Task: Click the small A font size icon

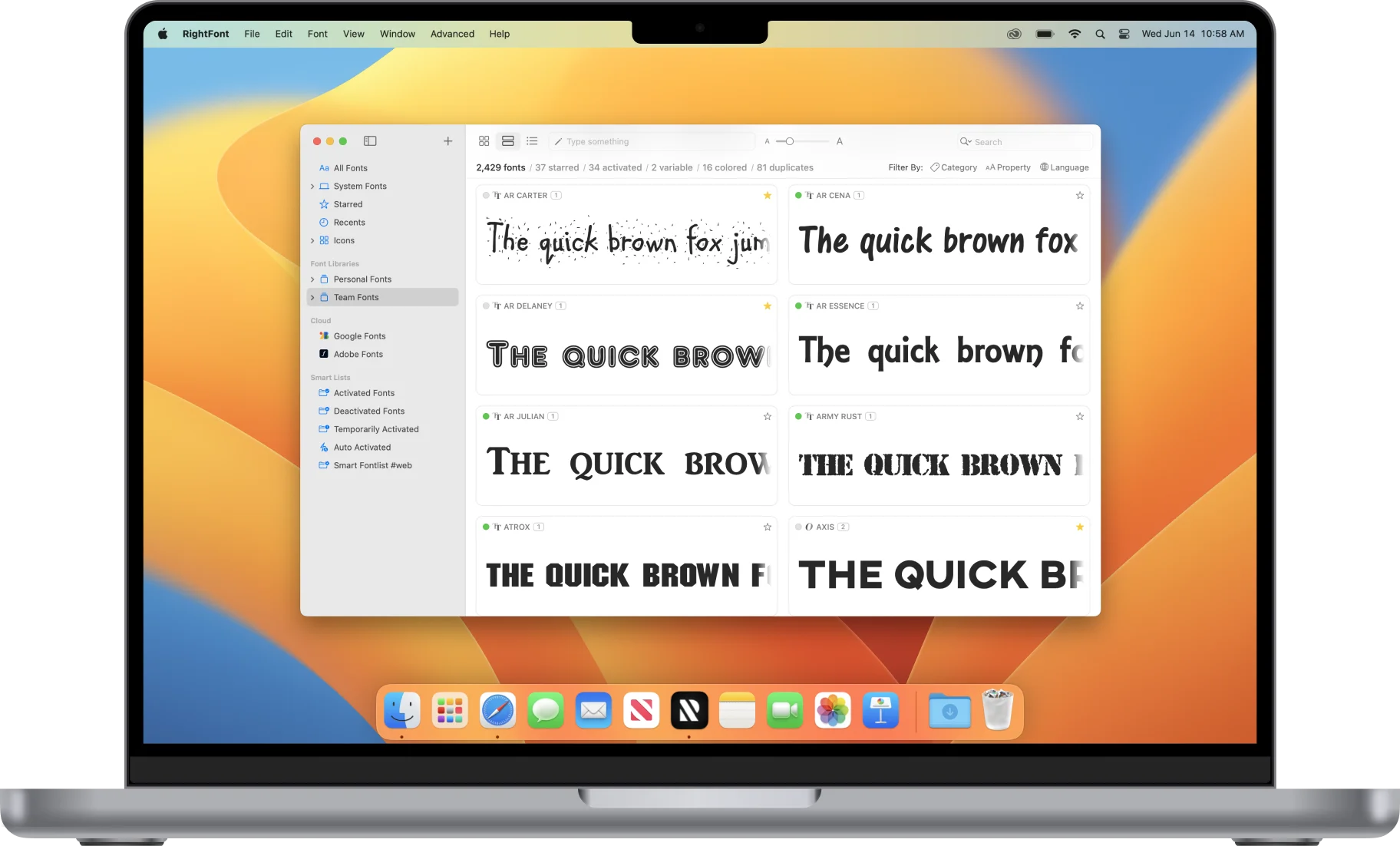Action: [767, 141]
